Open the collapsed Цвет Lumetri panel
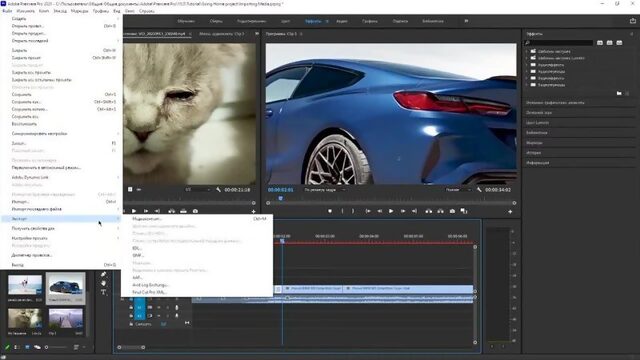 537,122
